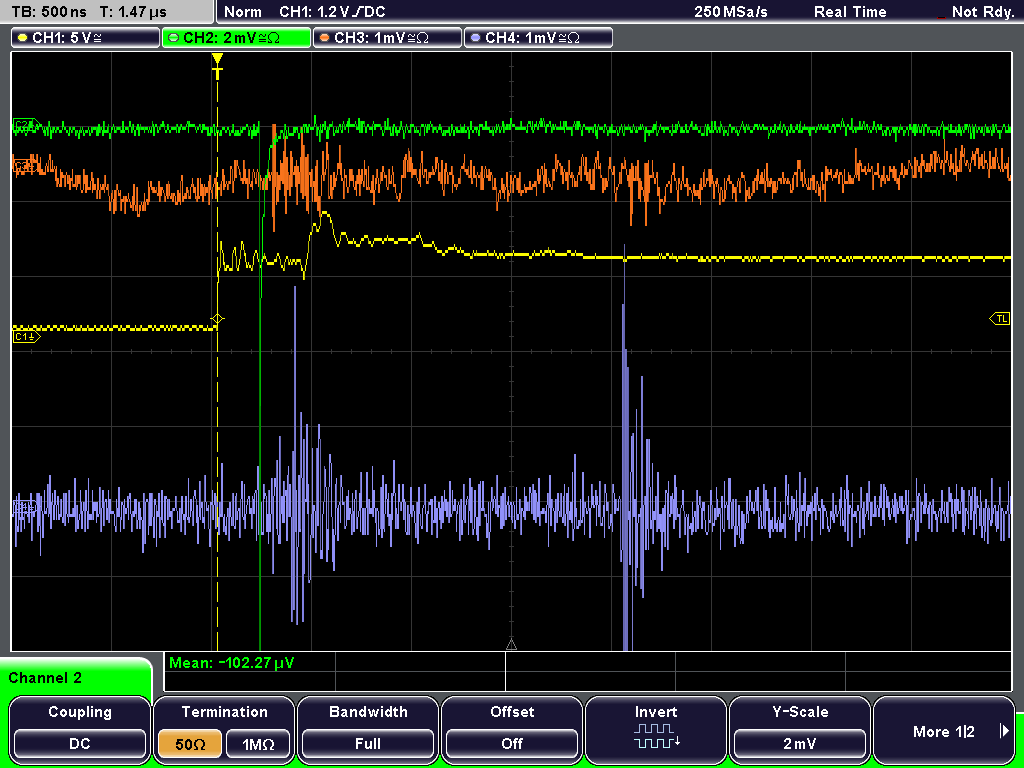Open Y-Scale 2 mV setting

click(x=799, y=728)
